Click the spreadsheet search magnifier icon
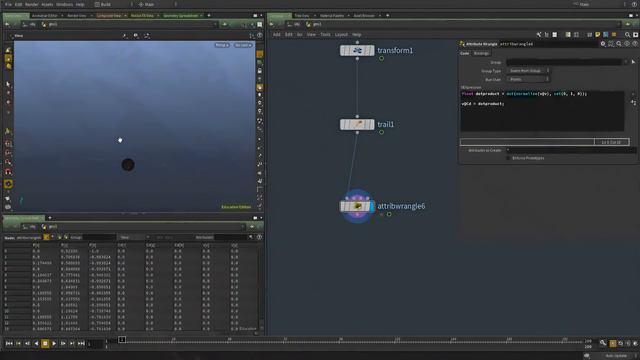 251,237
